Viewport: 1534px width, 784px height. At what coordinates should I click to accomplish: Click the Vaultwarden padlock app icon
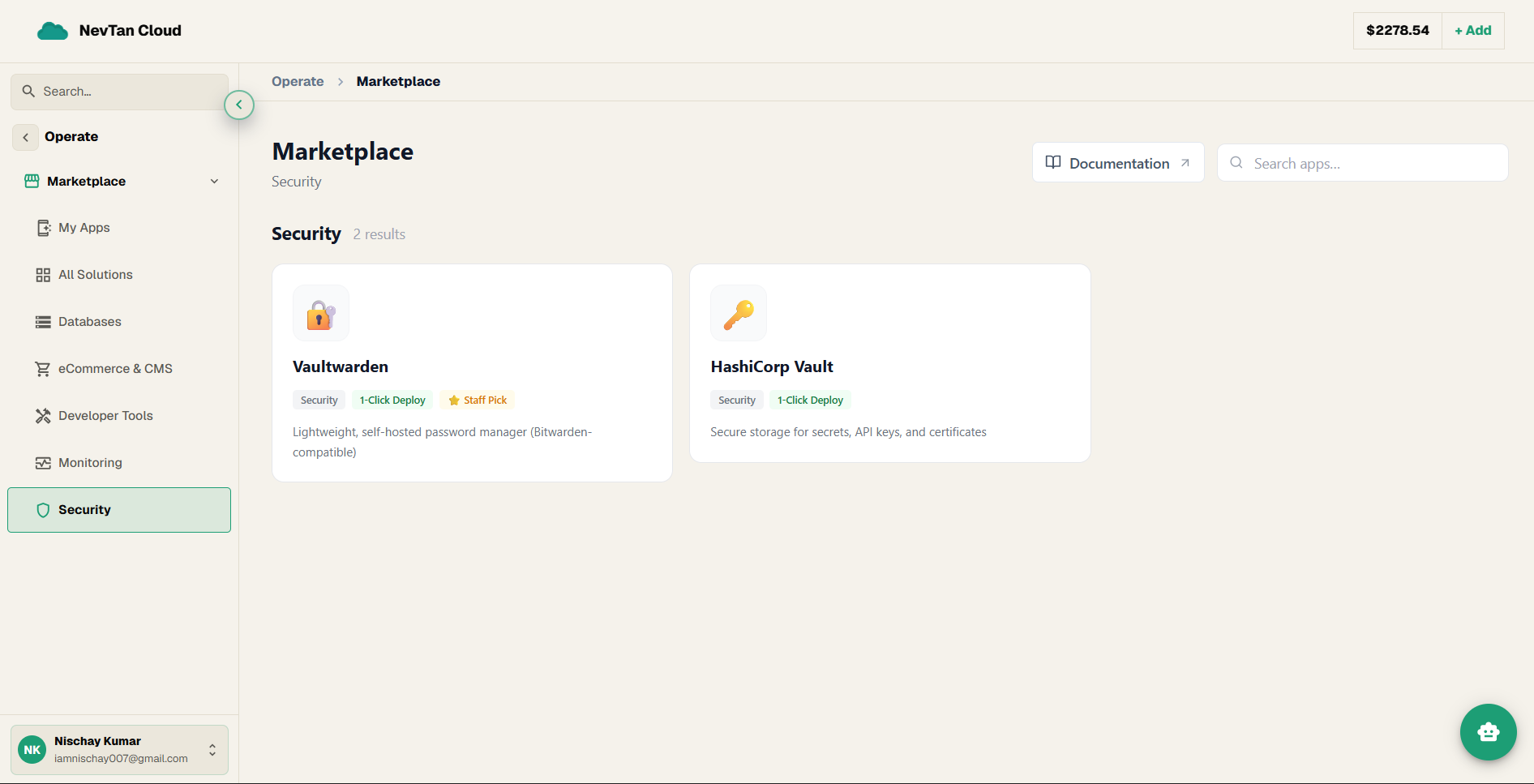click(x=321, y=313)
